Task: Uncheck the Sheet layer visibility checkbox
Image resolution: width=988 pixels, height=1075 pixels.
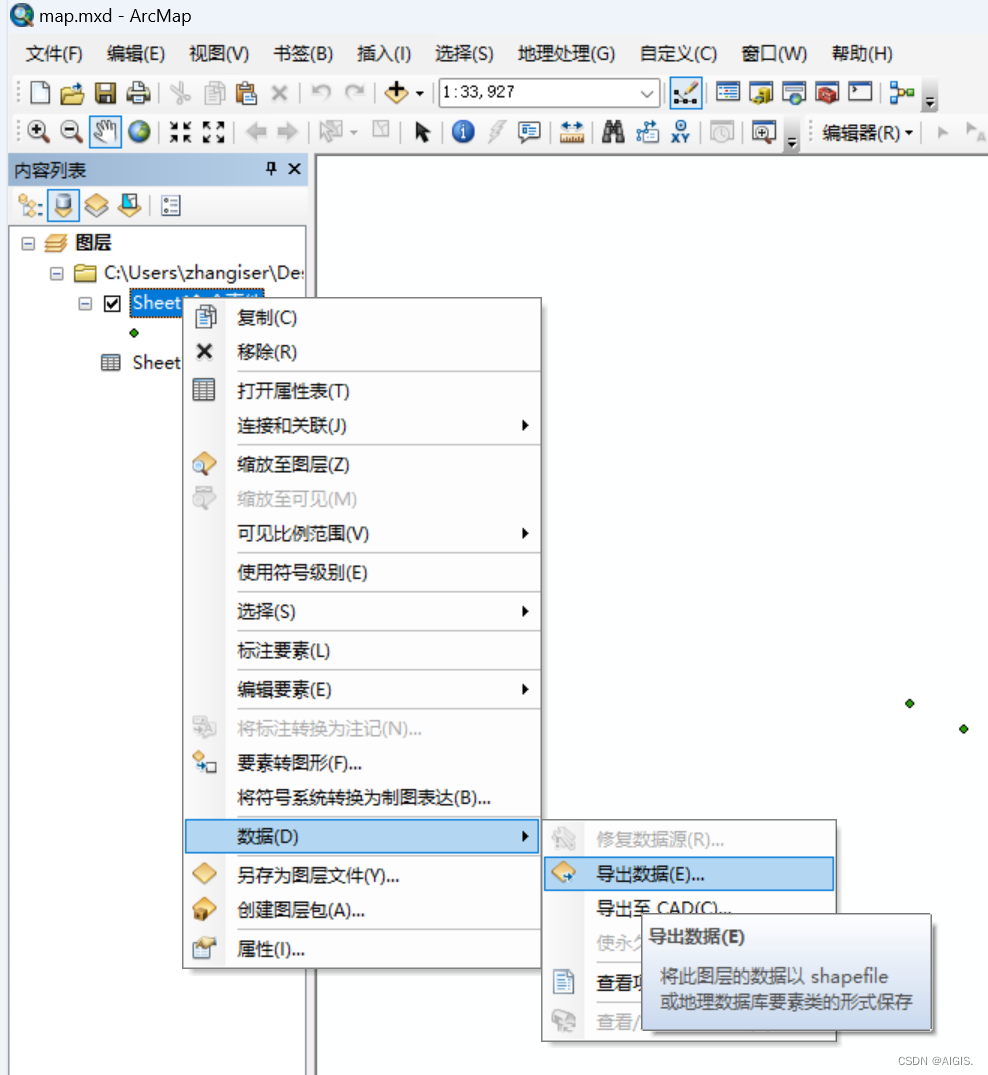Action: click(x=112, y=304)
